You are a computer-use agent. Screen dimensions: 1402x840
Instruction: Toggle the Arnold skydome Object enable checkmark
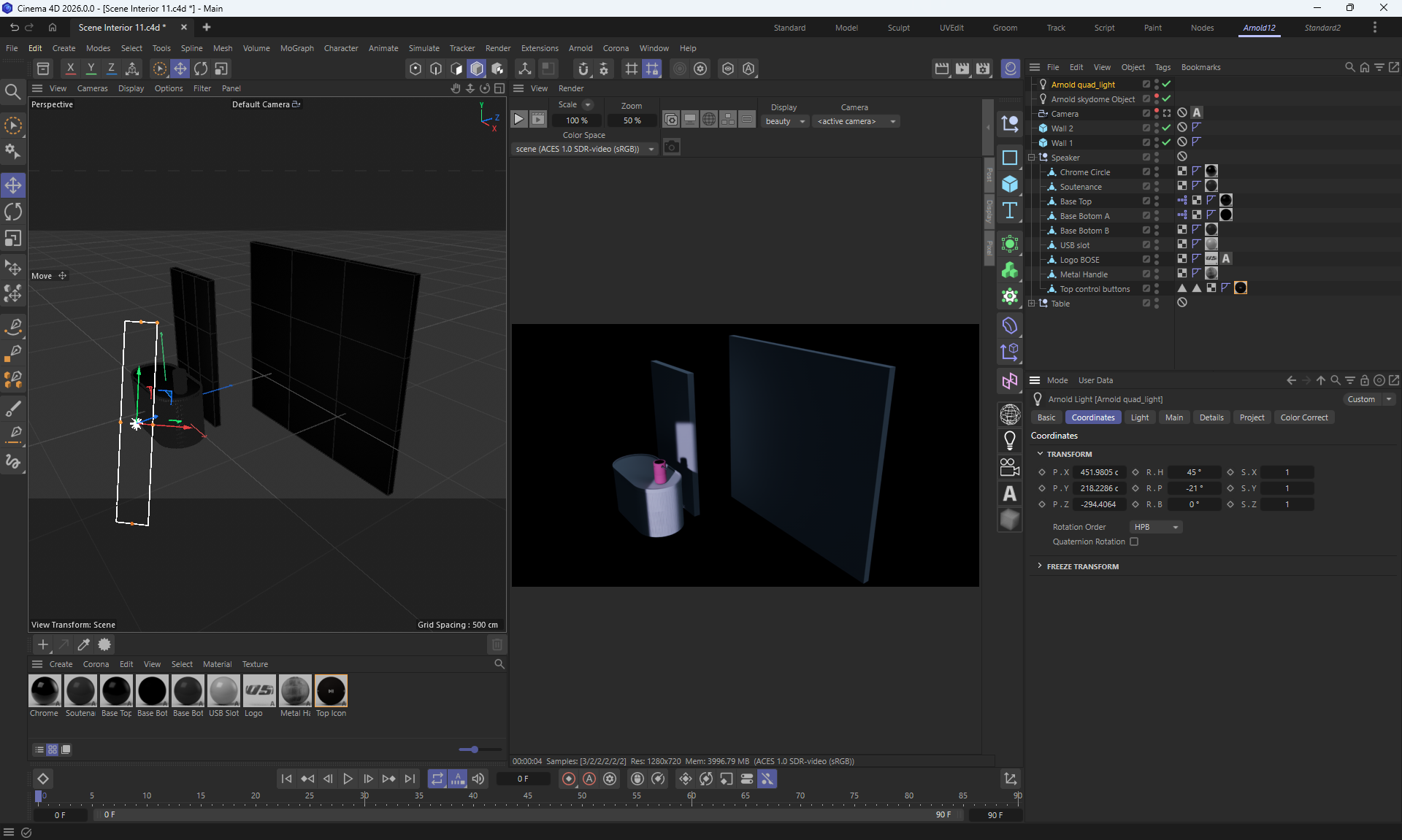pos(1166,99)
